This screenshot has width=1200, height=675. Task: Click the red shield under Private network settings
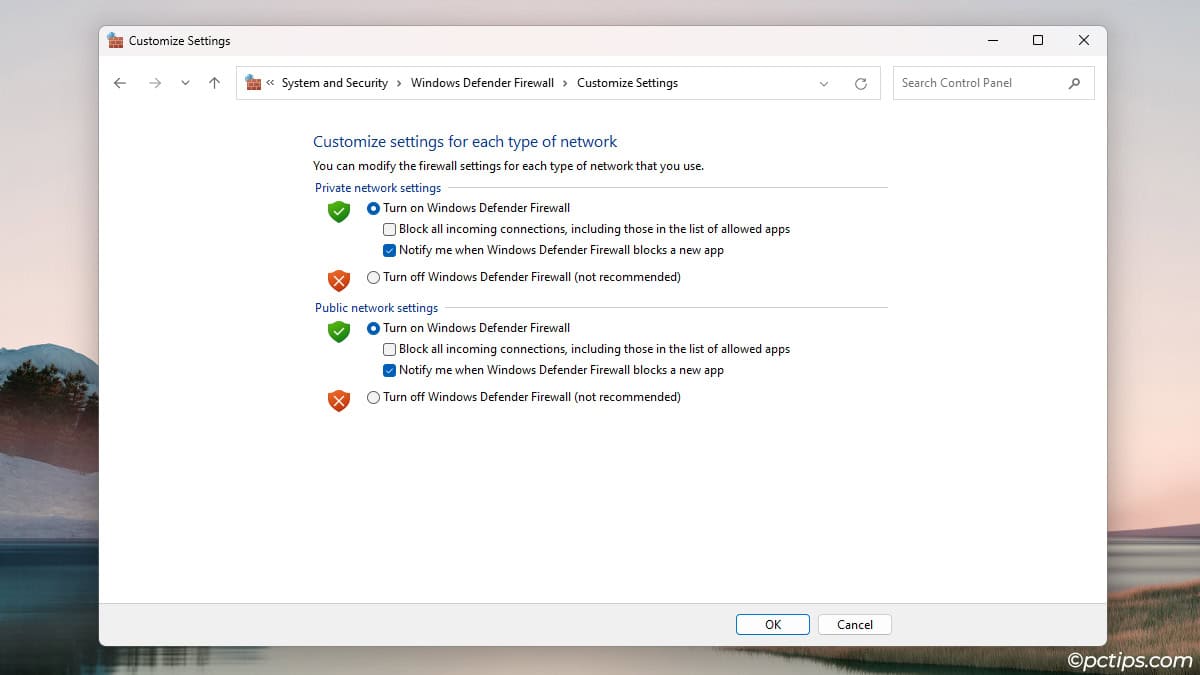click(337, 280)
